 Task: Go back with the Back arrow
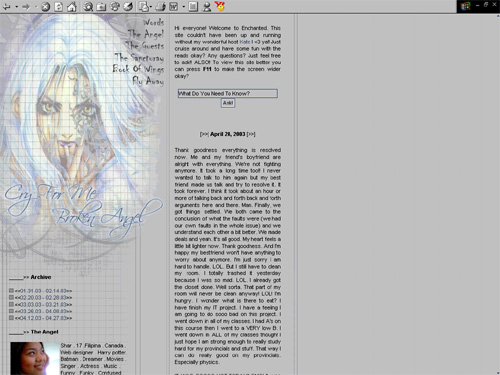click(x=6, y=6)
